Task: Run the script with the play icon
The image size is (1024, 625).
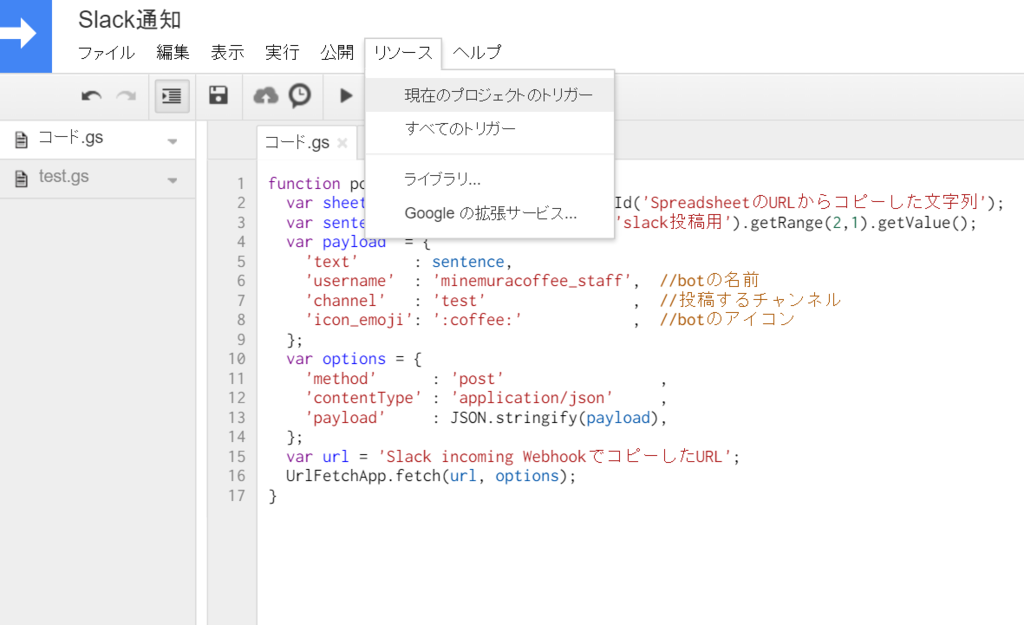Action: click(x=346, y=96)
